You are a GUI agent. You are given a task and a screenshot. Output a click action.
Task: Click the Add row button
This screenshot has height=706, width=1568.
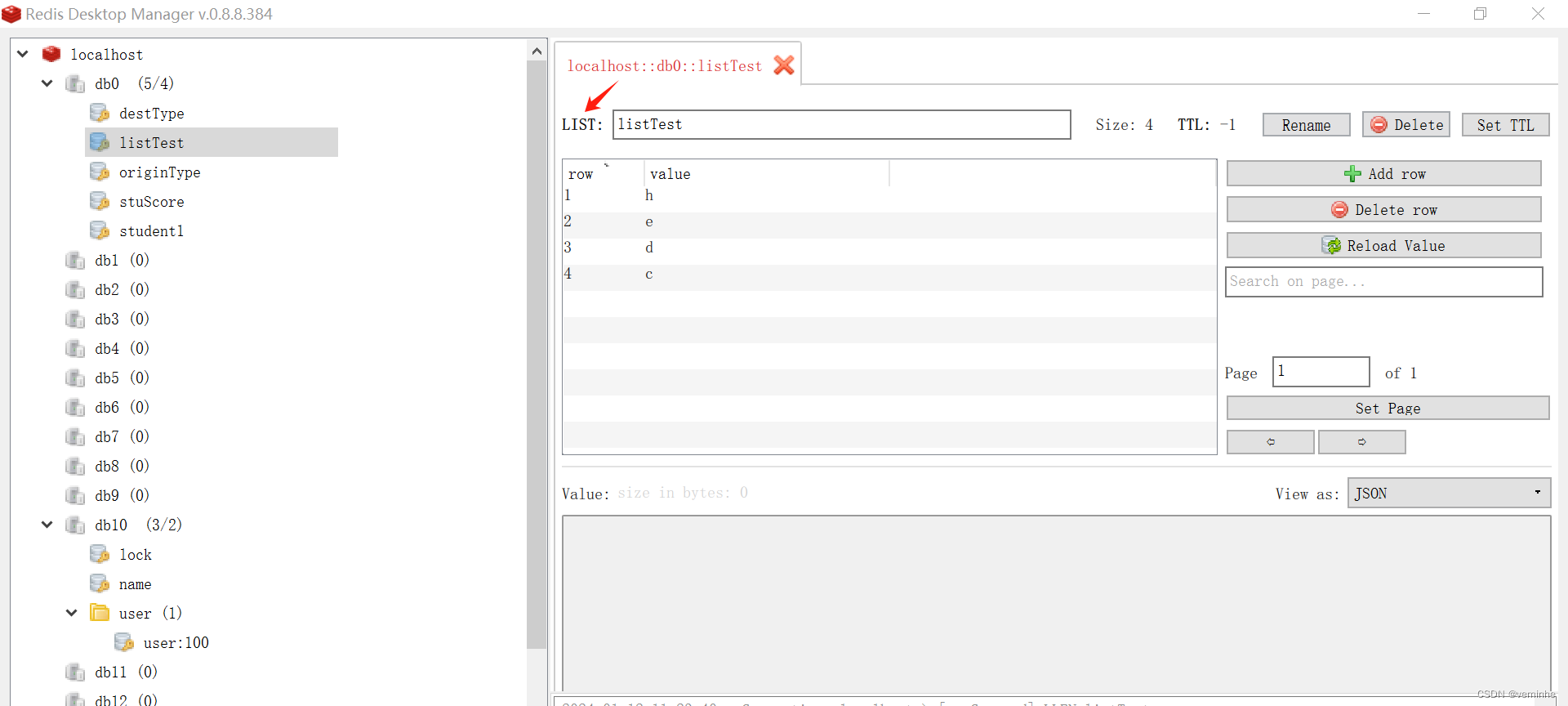[x=1384, y=173]
